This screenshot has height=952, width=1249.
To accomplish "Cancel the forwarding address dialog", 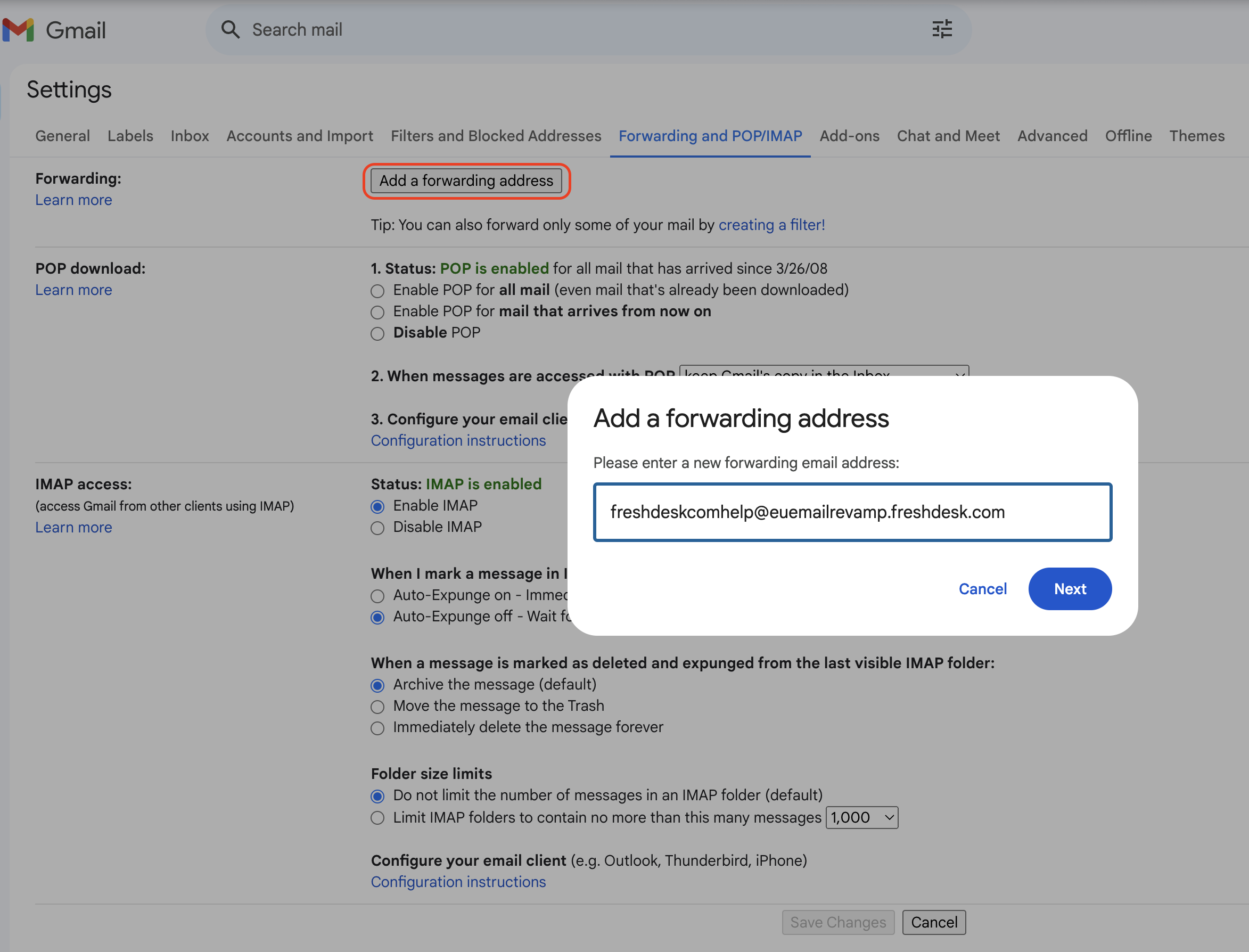I will [x=982, y=589].
